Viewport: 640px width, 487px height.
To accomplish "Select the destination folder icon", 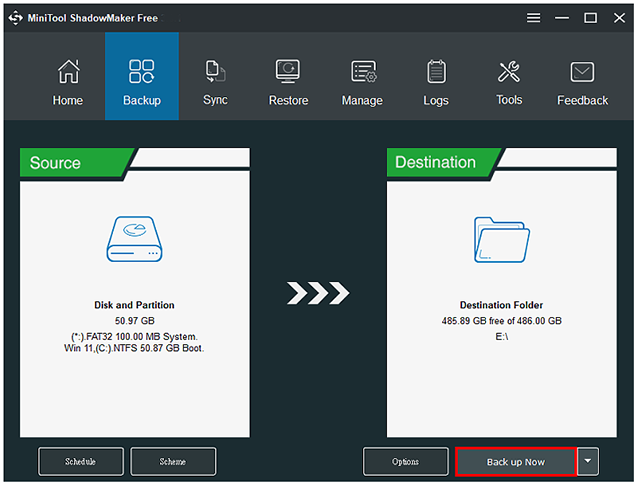I will click(501, 239).
